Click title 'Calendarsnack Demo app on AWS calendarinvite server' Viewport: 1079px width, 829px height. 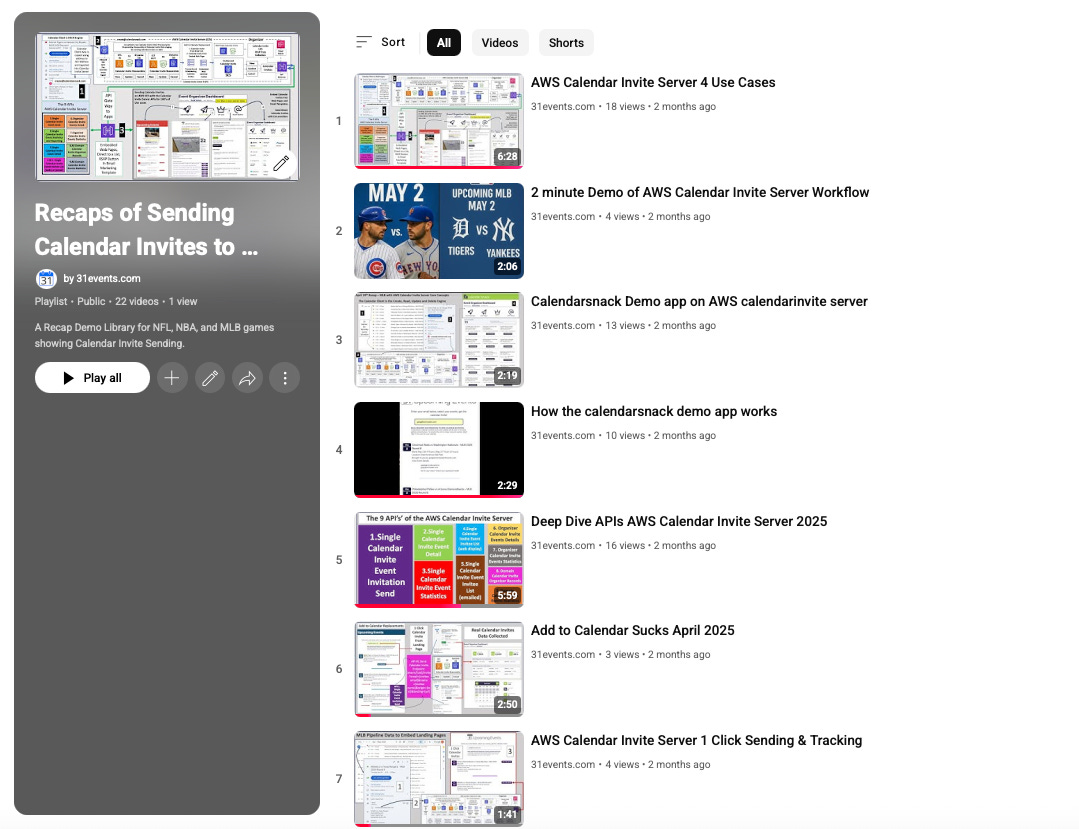(x=699, y=301)
